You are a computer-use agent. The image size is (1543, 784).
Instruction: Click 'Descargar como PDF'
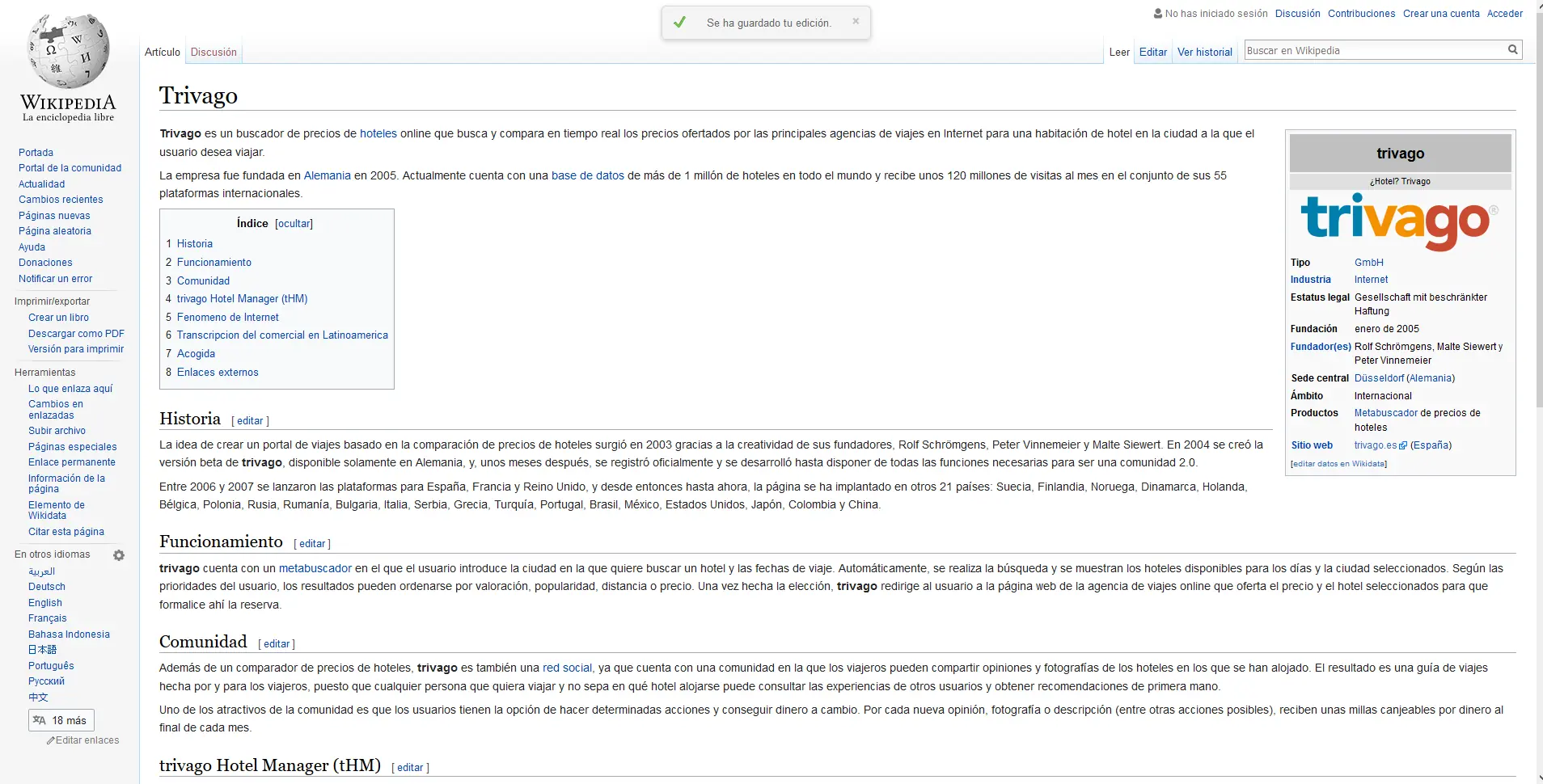pos(77,334)
